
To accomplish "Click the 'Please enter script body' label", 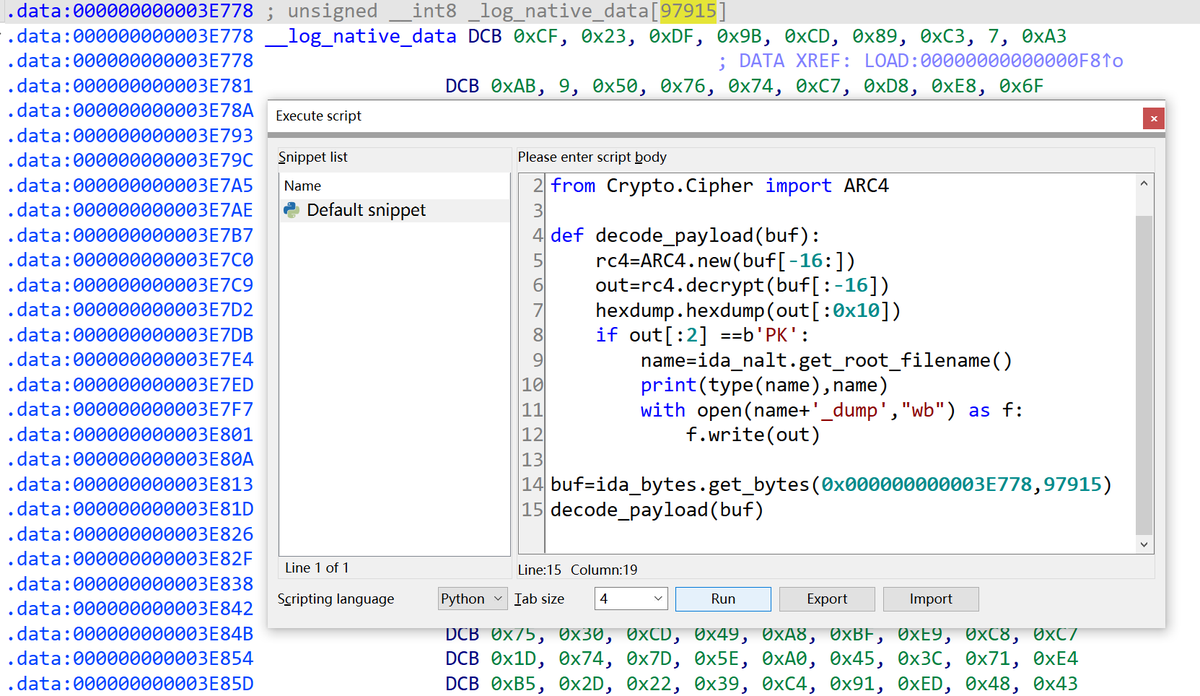I will click(592, 157).
